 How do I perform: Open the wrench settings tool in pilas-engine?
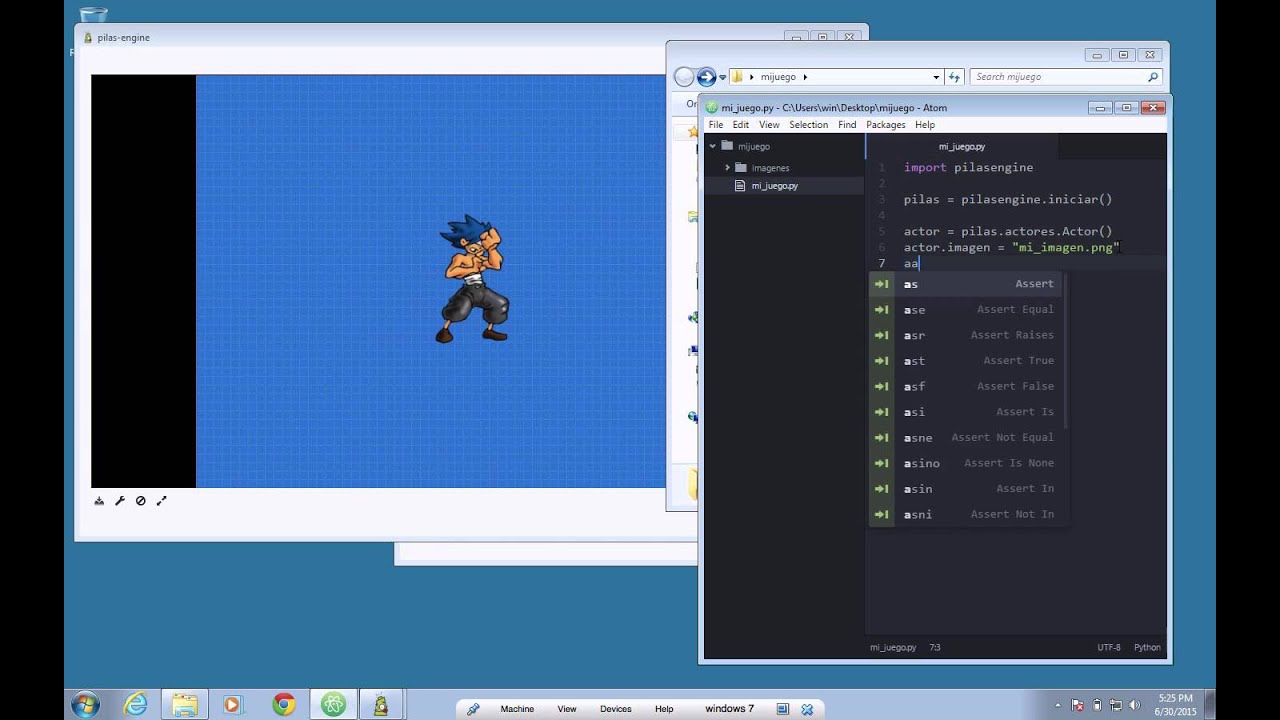point(120,501)
